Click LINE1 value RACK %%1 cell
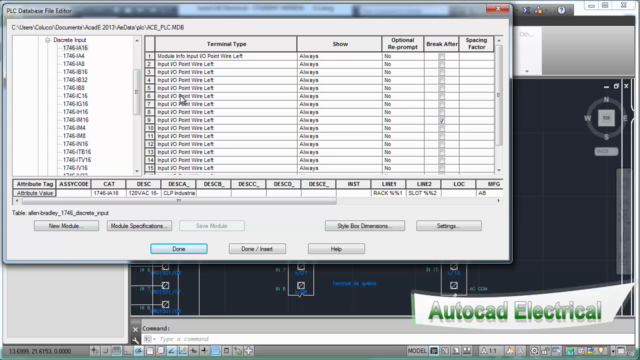Screen dimensions: 640x360 [389, 193]
